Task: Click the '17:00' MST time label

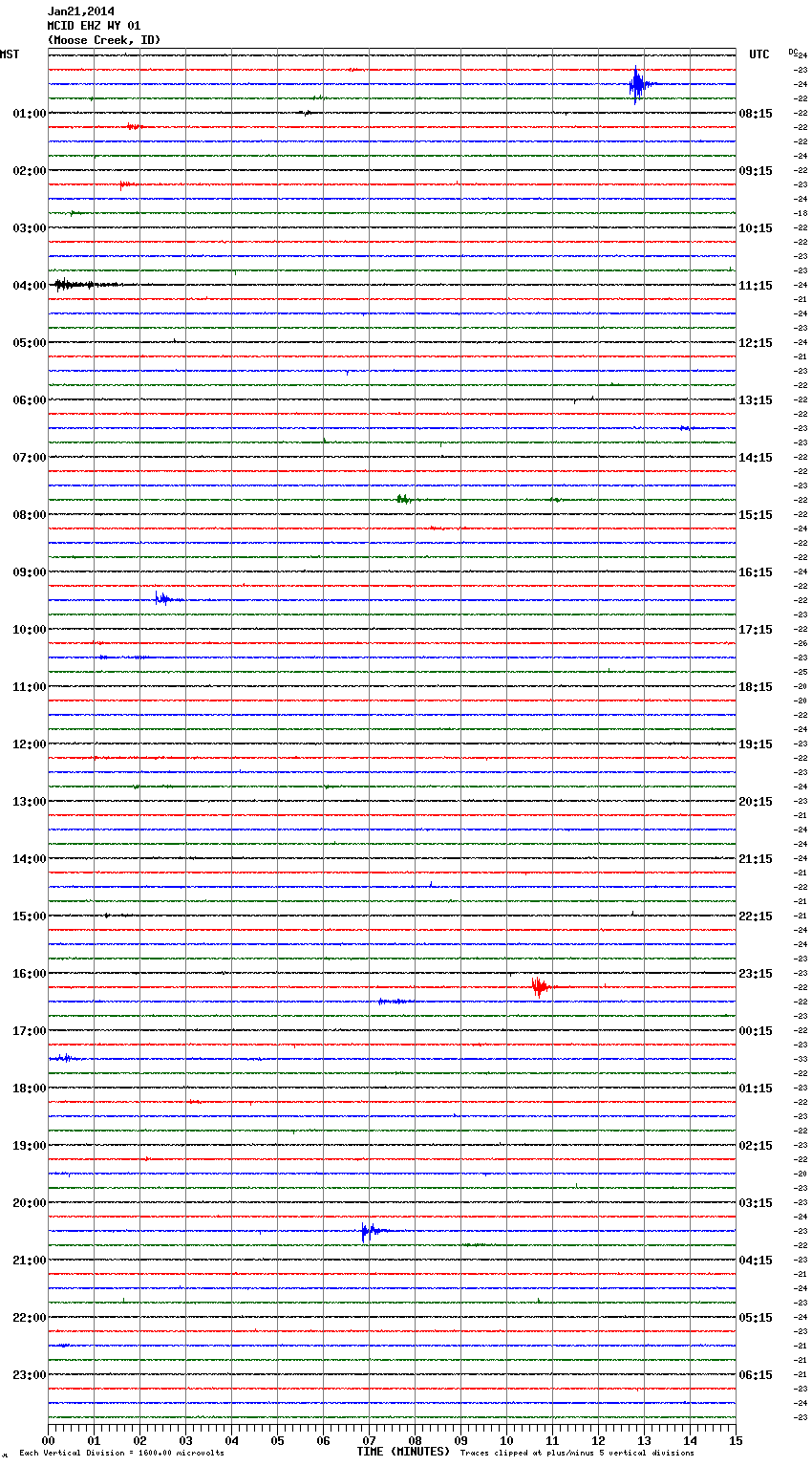Action: pos(30,1030)
